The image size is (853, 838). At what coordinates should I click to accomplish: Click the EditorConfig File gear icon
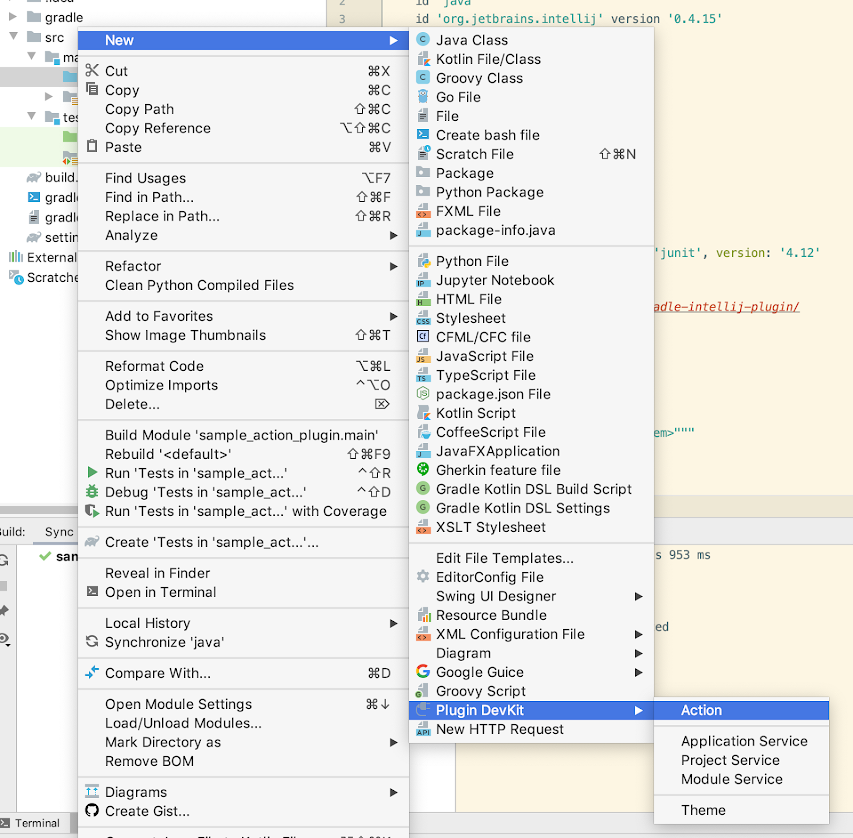click(423, 577)
